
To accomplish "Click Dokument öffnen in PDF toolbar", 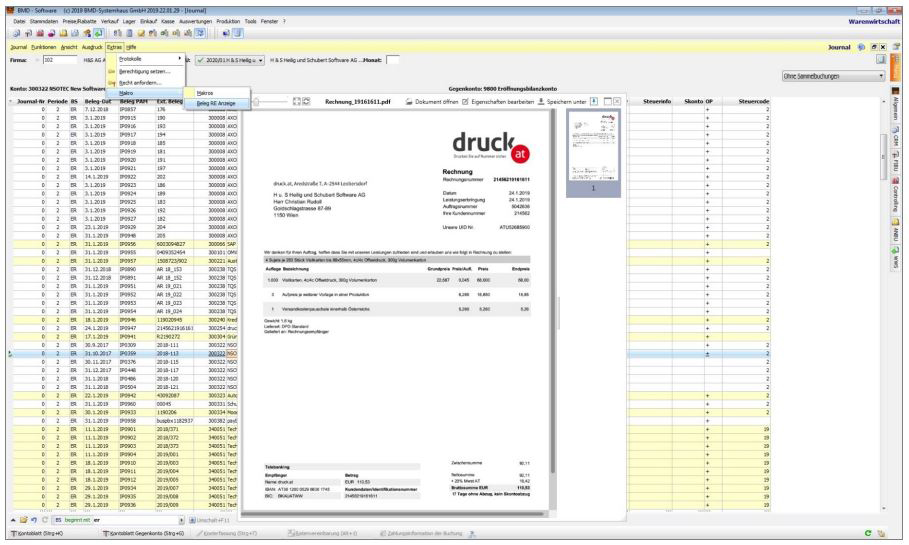I will click(x=432, y=101).
